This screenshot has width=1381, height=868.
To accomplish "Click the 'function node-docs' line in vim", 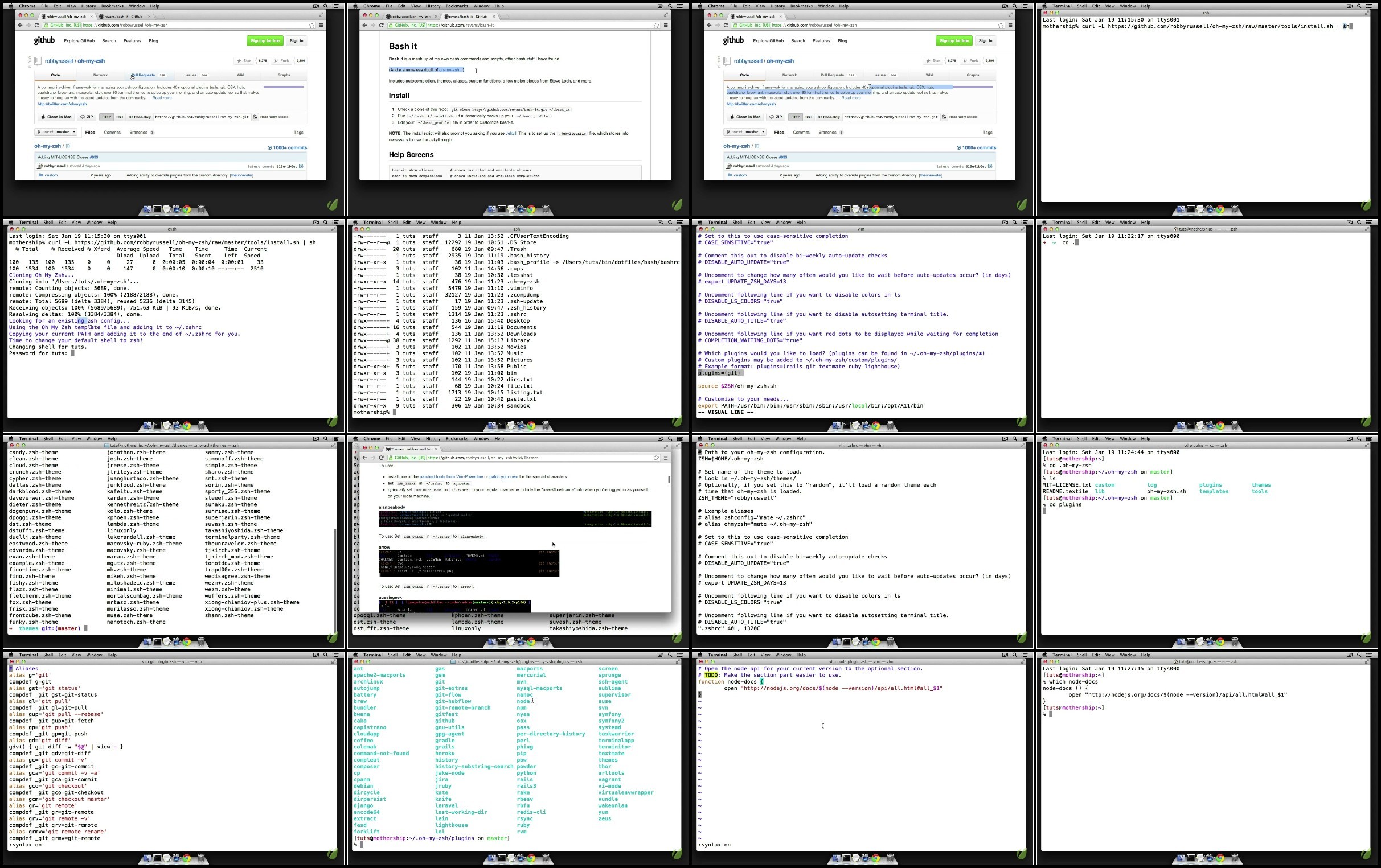I will [x=731, y=682].
